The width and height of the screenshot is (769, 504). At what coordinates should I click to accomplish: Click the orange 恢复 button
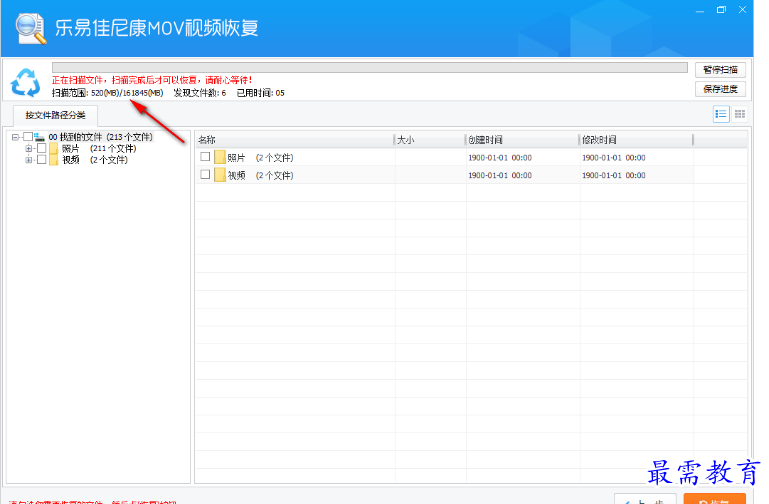pos(715,499)
